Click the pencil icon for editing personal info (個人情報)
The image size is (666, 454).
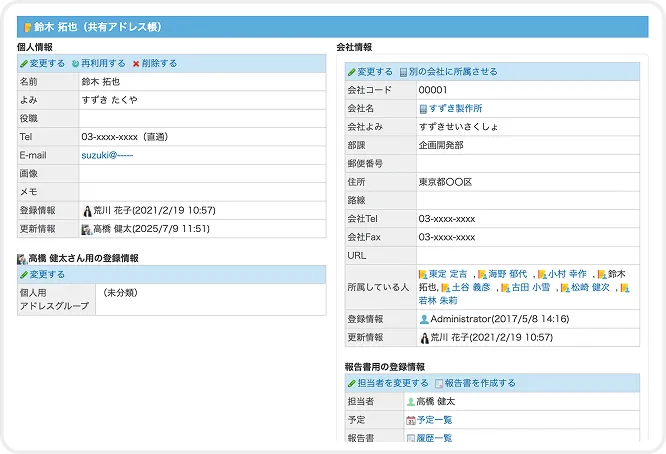click(x=25, y=64)
